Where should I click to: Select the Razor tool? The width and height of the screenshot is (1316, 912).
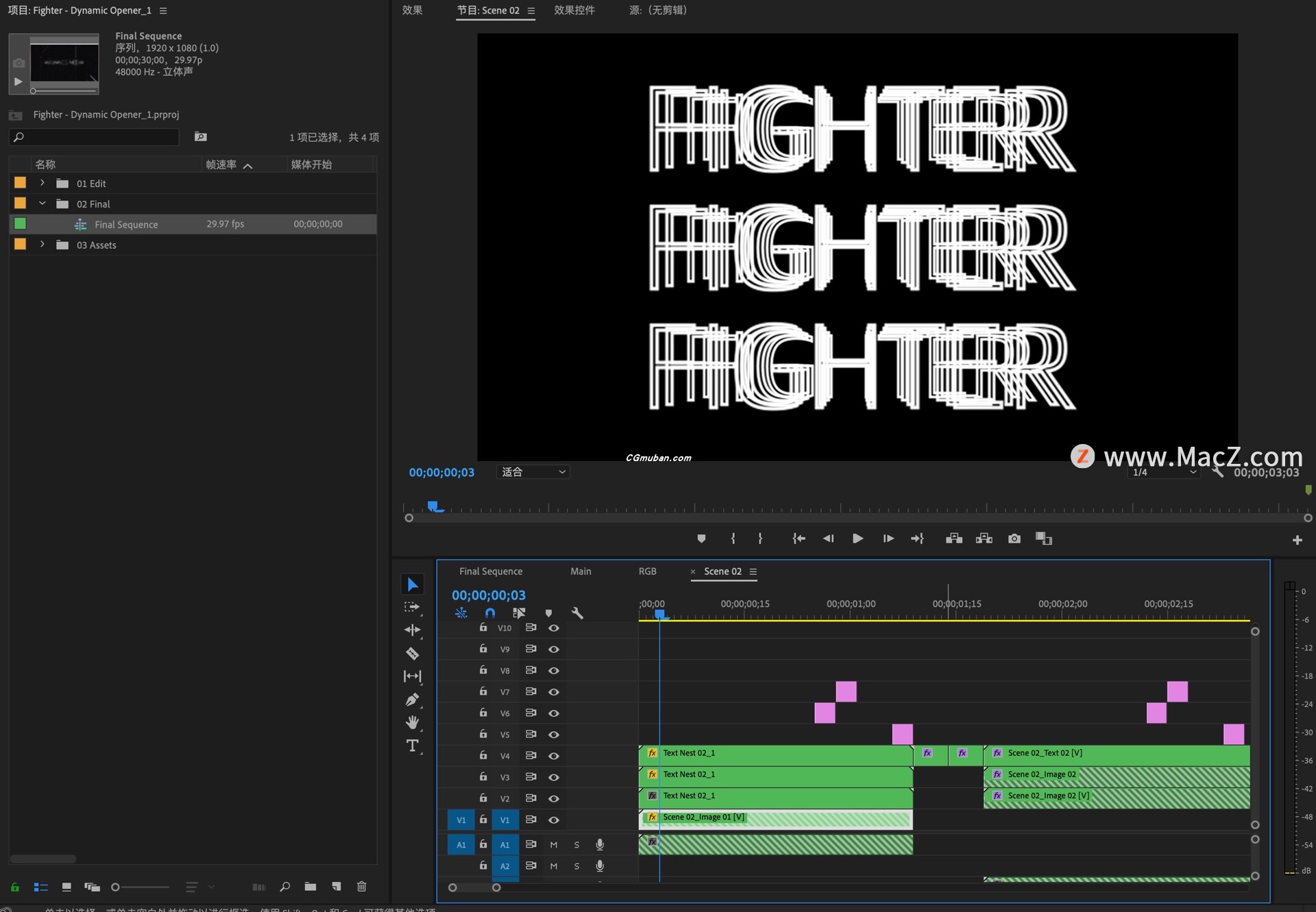(413, 653)
